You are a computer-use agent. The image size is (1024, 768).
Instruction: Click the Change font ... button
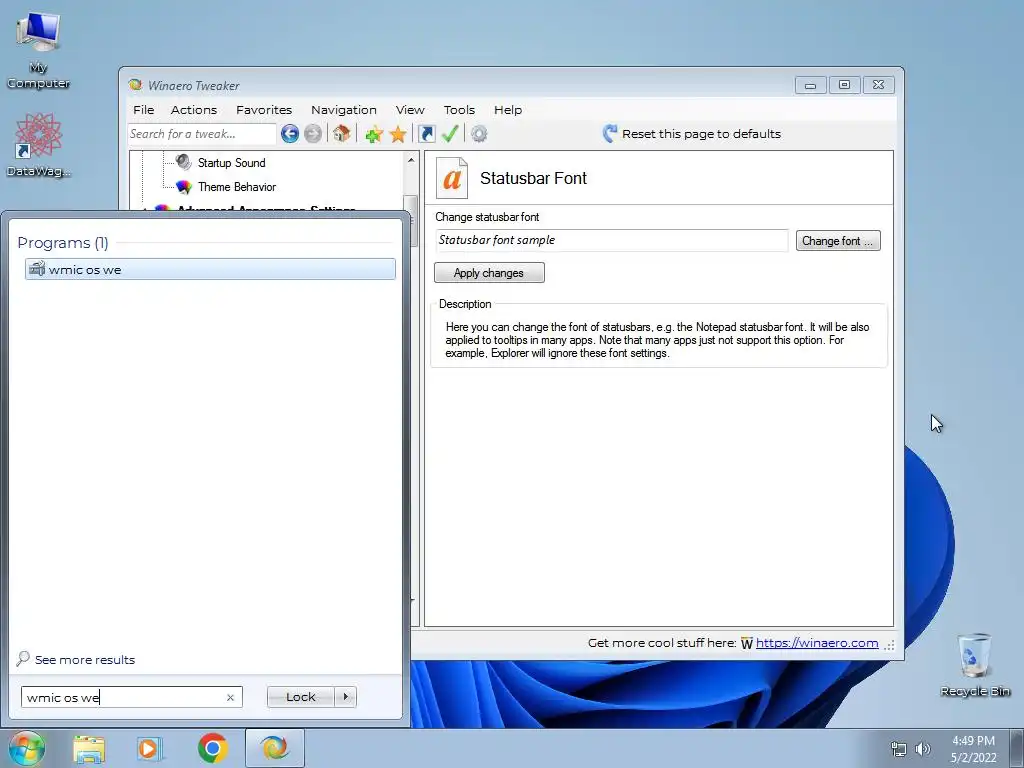point(838,241)
